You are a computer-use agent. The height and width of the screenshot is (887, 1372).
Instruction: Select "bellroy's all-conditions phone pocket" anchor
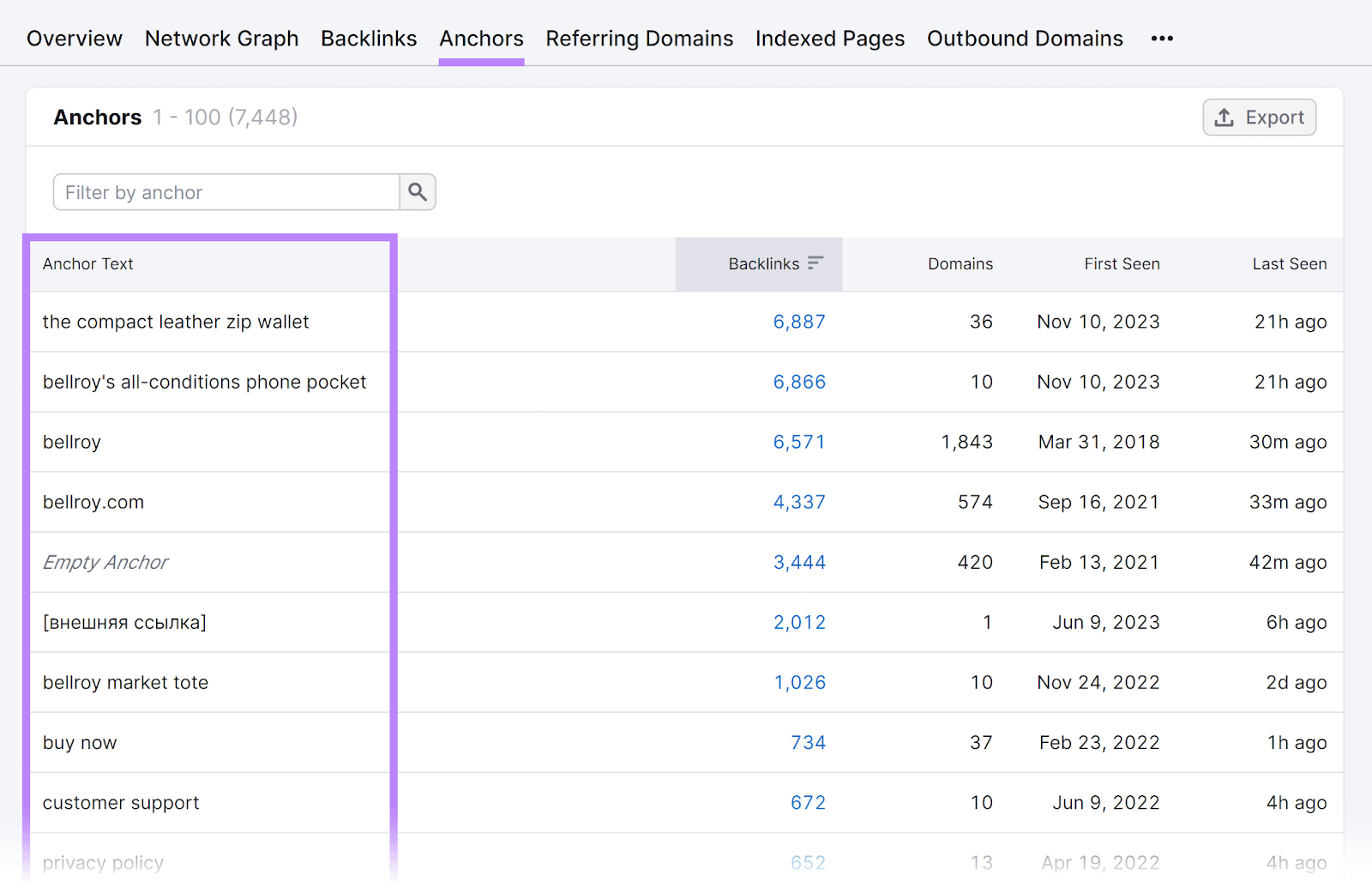(204, 382)
